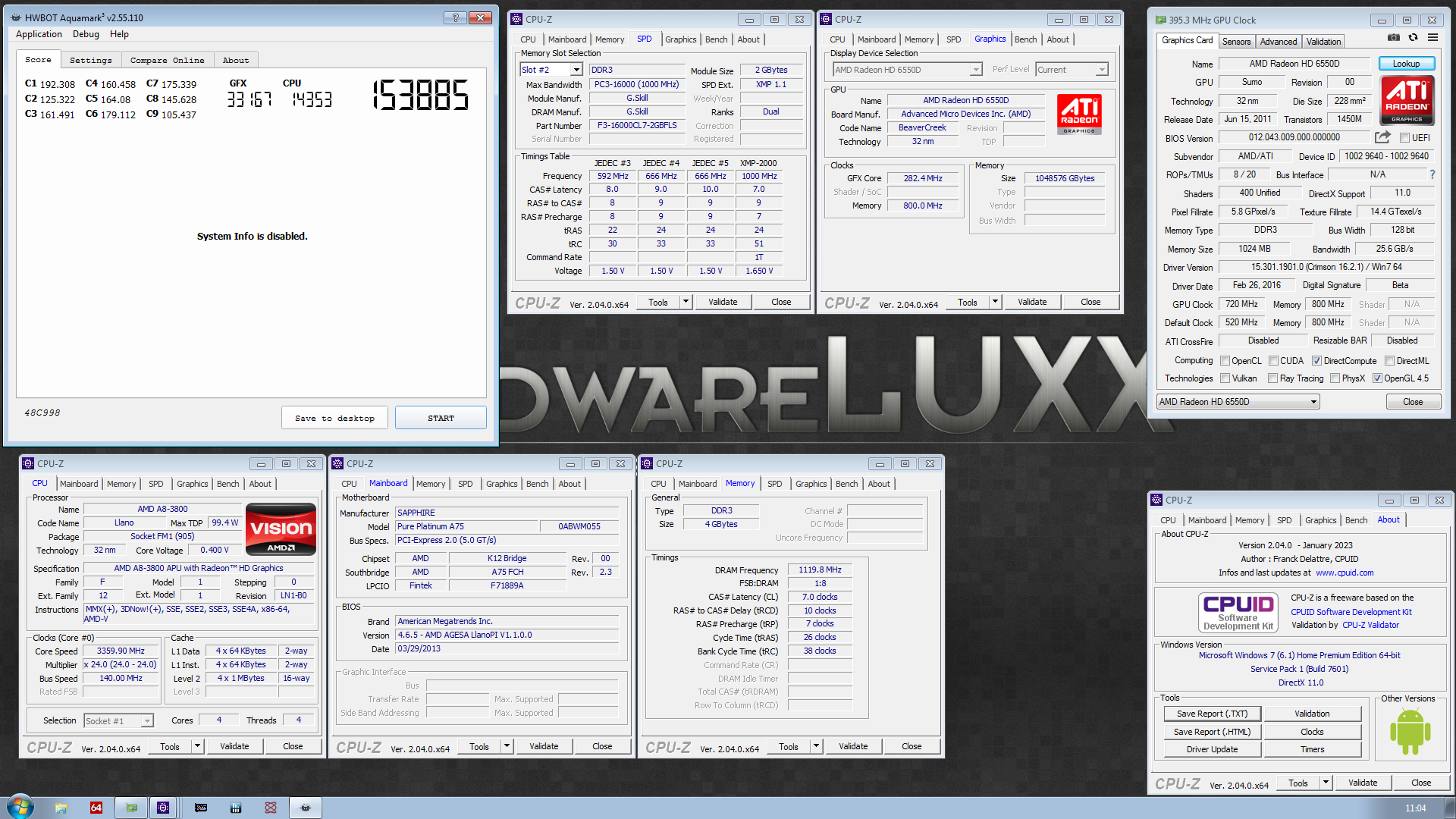Click the Part Number field F3-16000CL7-2GBFLS
The height and width of the screenshot is (819, 1456).
pyautogui.click(x=637, y=126)
